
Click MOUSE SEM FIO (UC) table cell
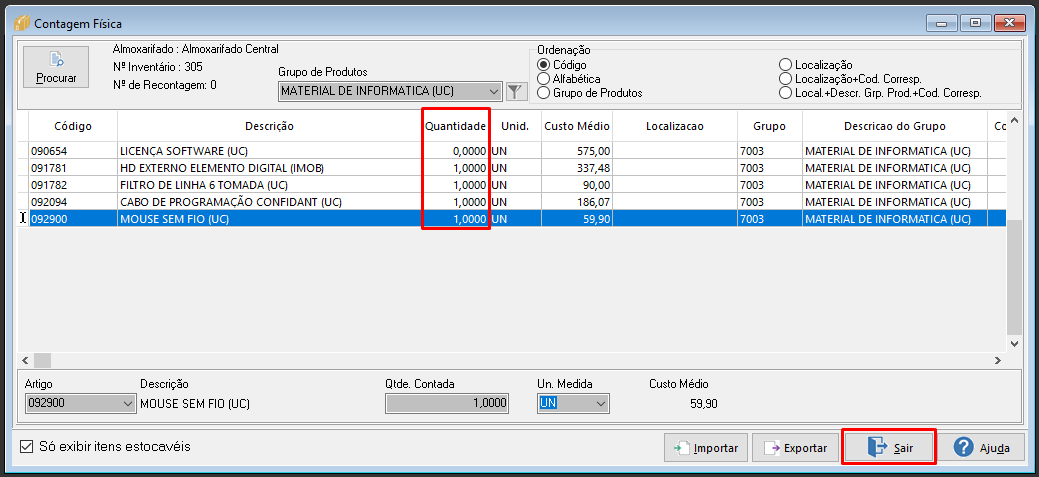[x=270, y=219]
